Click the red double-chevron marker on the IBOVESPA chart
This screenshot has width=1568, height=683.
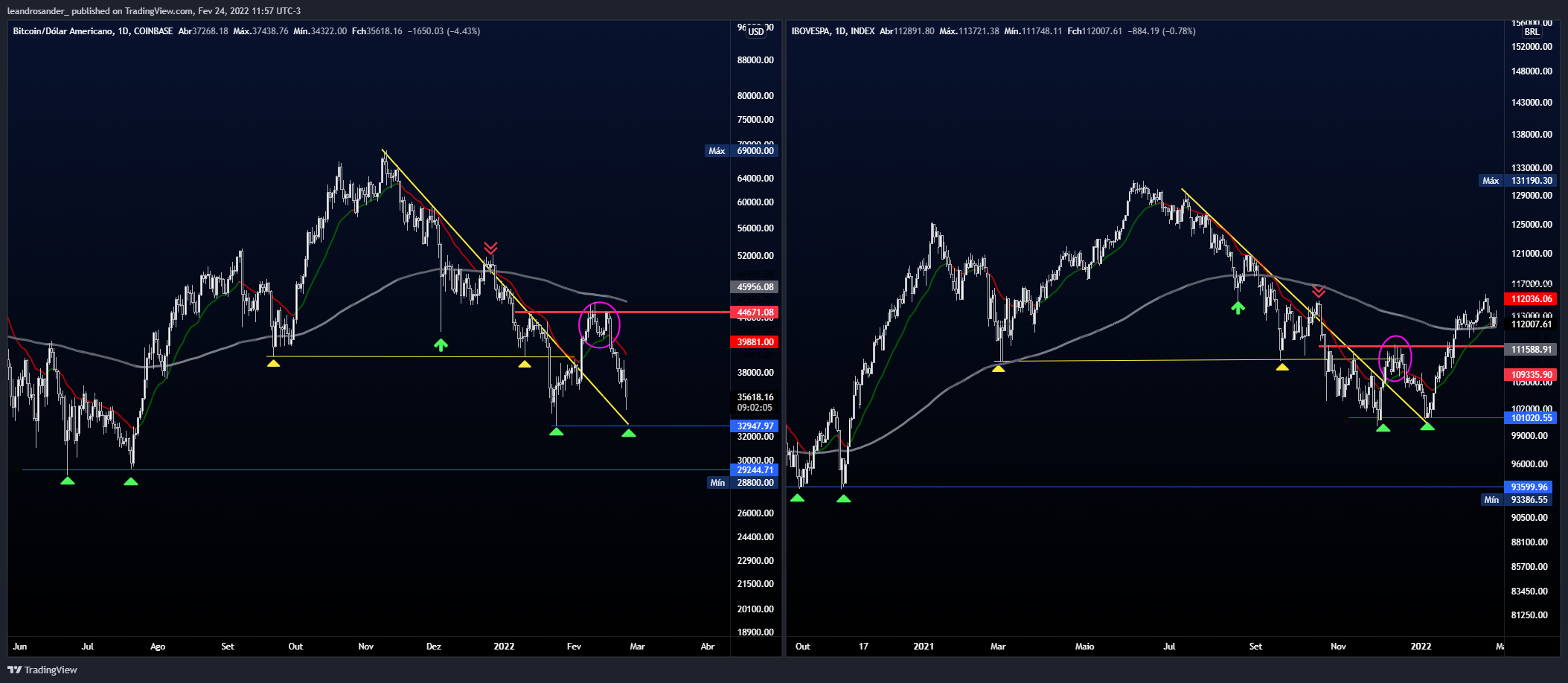1318,292
